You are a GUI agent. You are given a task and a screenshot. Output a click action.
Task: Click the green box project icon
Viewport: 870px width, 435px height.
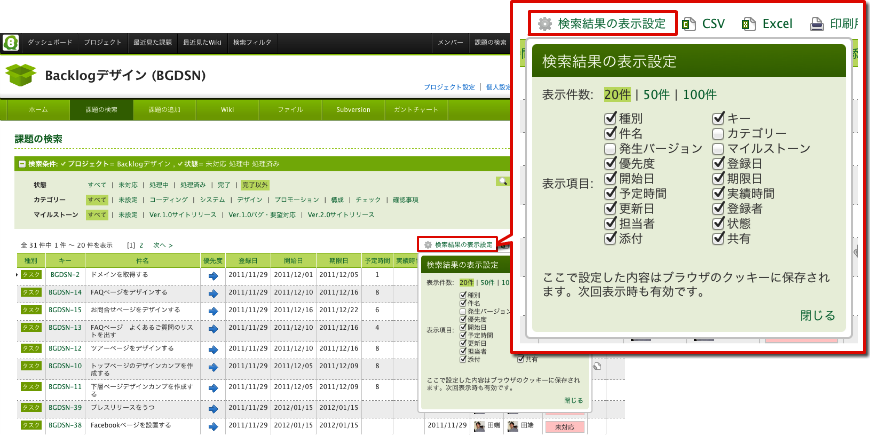click(21, 75)
